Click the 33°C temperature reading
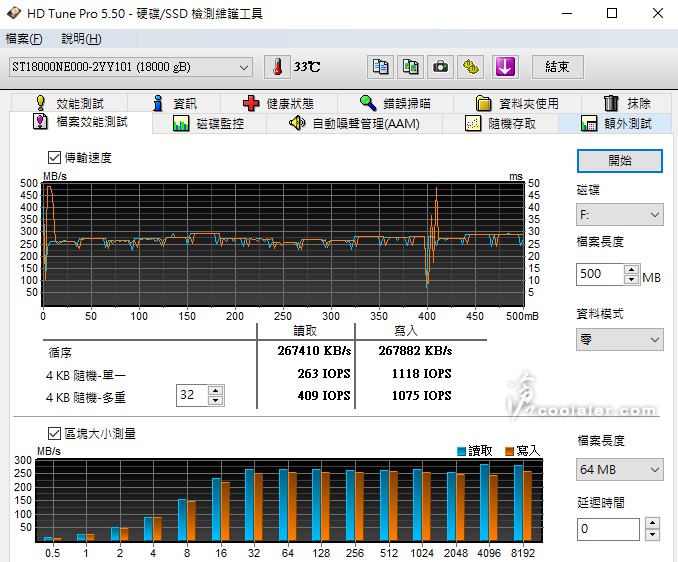 tap(307, 67)
